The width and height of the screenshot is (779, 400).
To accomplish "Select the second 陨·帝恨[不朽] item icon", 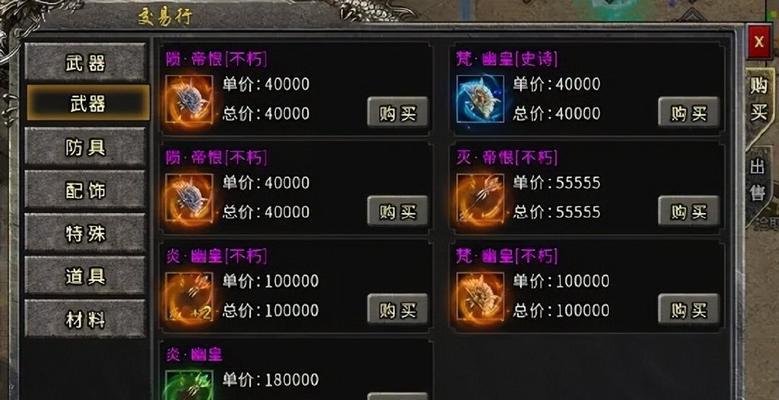I will pos(189,198).
